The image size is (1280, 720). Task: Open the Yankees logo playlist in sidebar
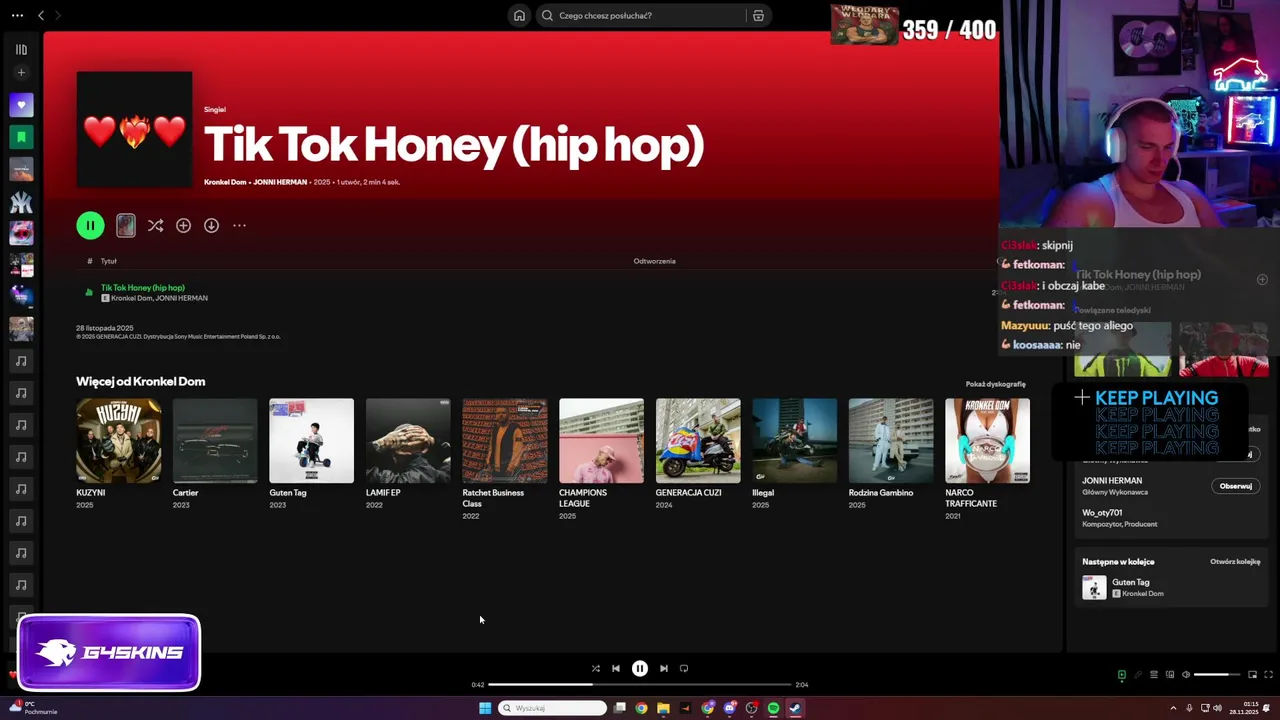(x=21, y=202)
